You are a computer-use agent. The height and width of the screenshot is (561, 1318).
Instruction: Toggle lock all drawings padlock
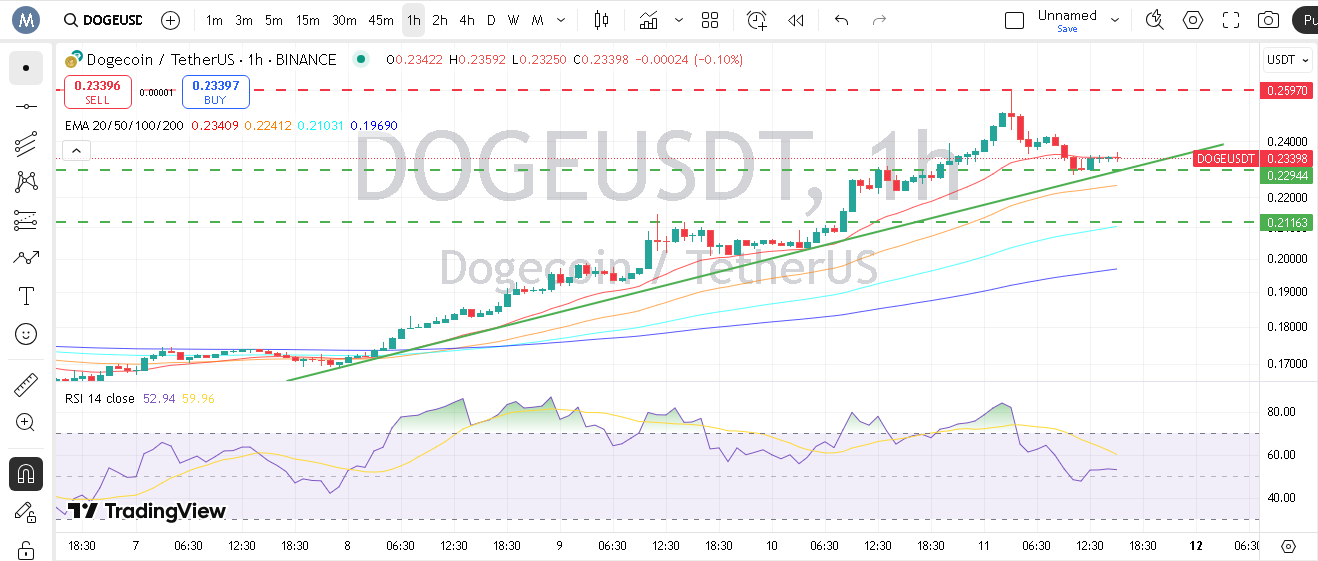pos(26,549)
